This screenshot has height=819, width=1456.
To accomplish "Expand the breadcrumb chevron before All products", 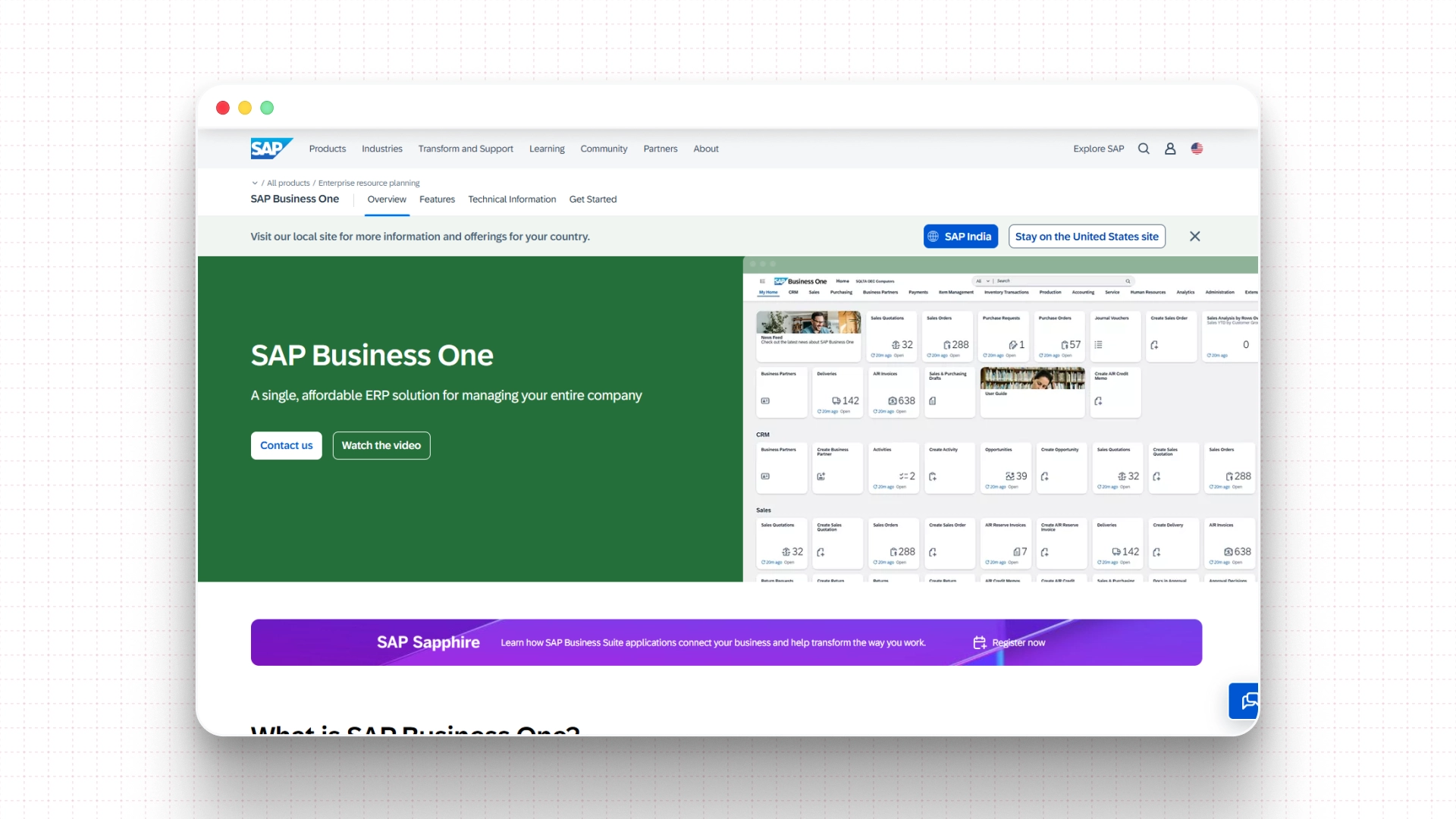I will pos(255,183).
